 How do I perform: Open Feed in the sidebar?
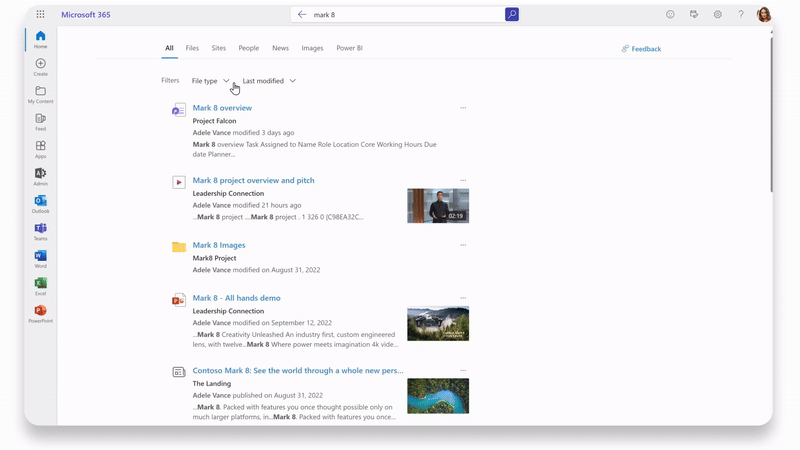40,122
